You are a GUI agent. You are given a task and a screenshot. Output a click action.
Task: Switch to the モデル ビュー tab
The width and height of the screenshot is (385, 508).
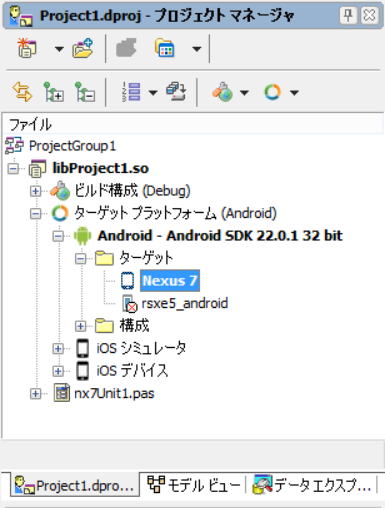[193, 485]
